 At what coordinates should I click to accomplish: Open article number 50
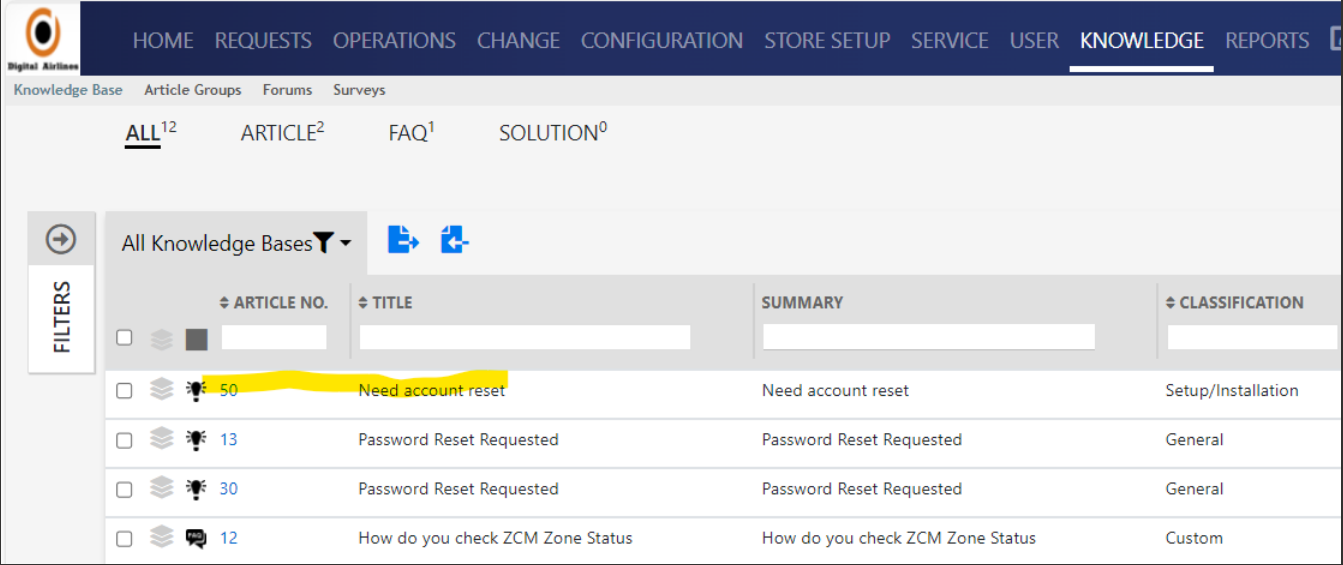coord(229,390)
